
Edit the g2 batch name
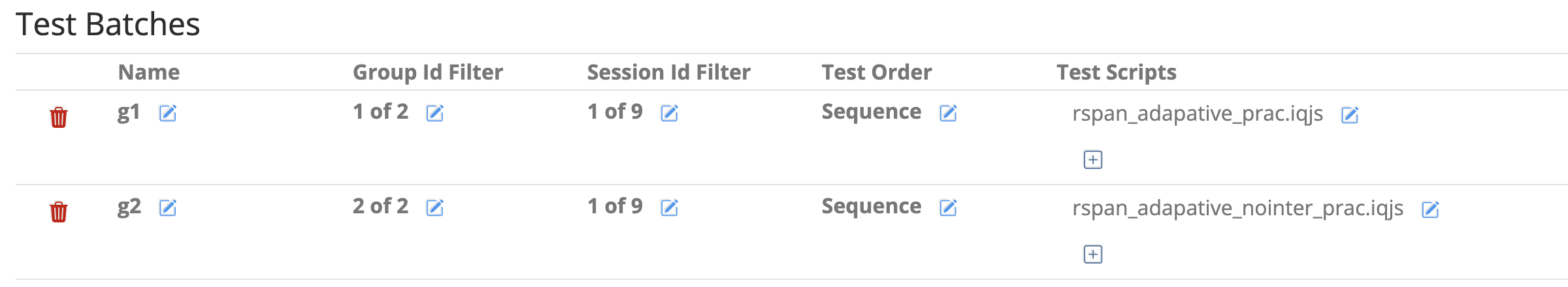168,208
